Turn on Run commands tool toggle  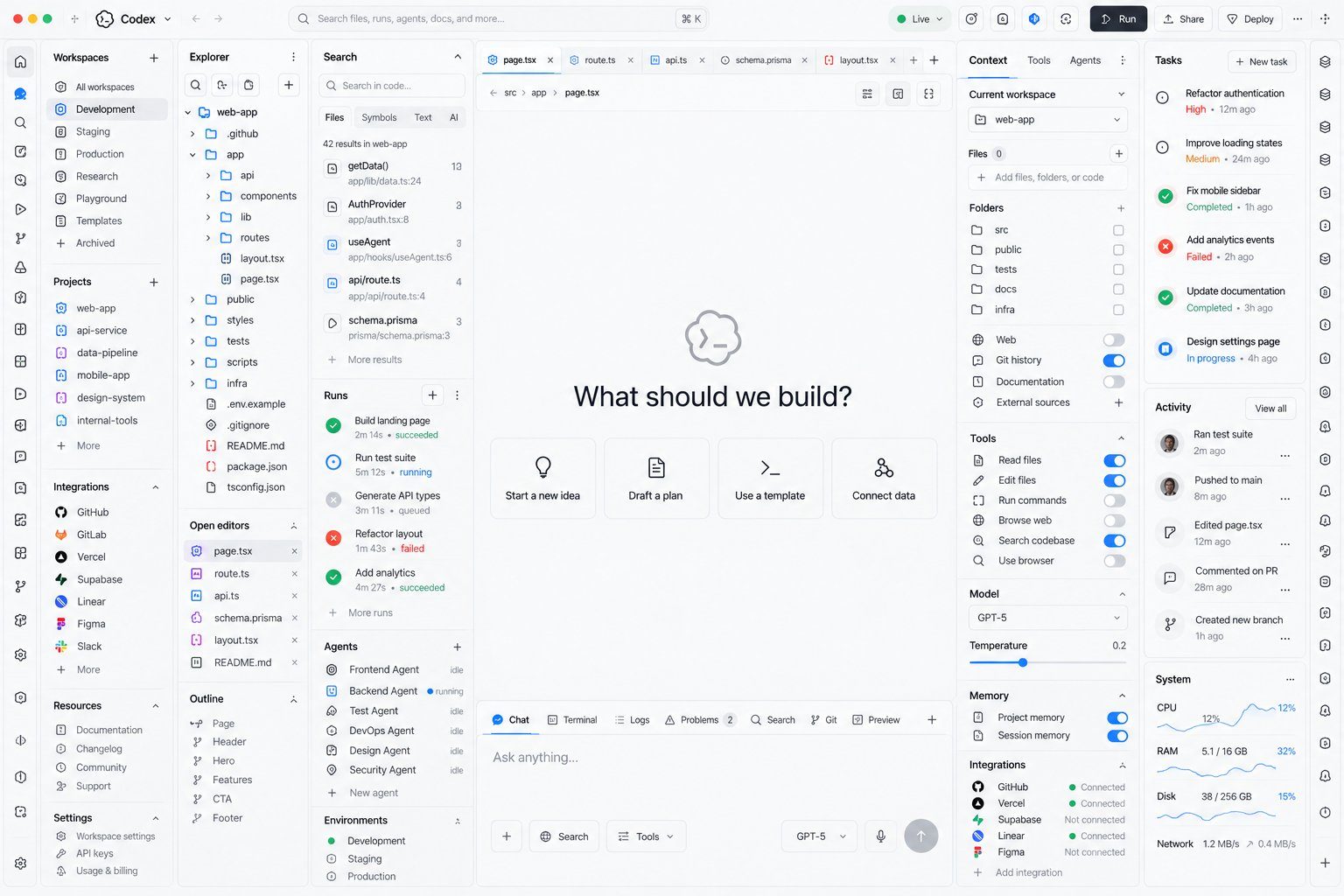(x=1115, y=500)
